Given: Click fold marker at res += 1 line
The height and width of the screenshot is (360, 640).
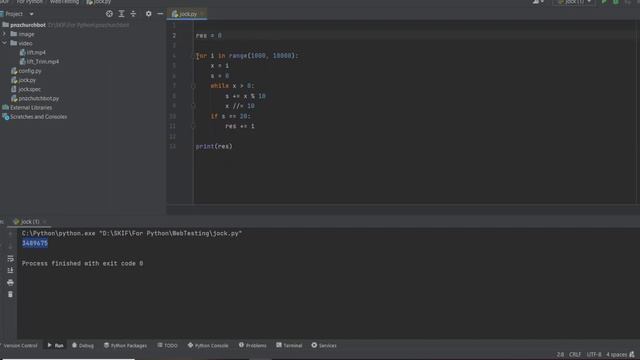Looking at the screenshot, I should [193, 126].
